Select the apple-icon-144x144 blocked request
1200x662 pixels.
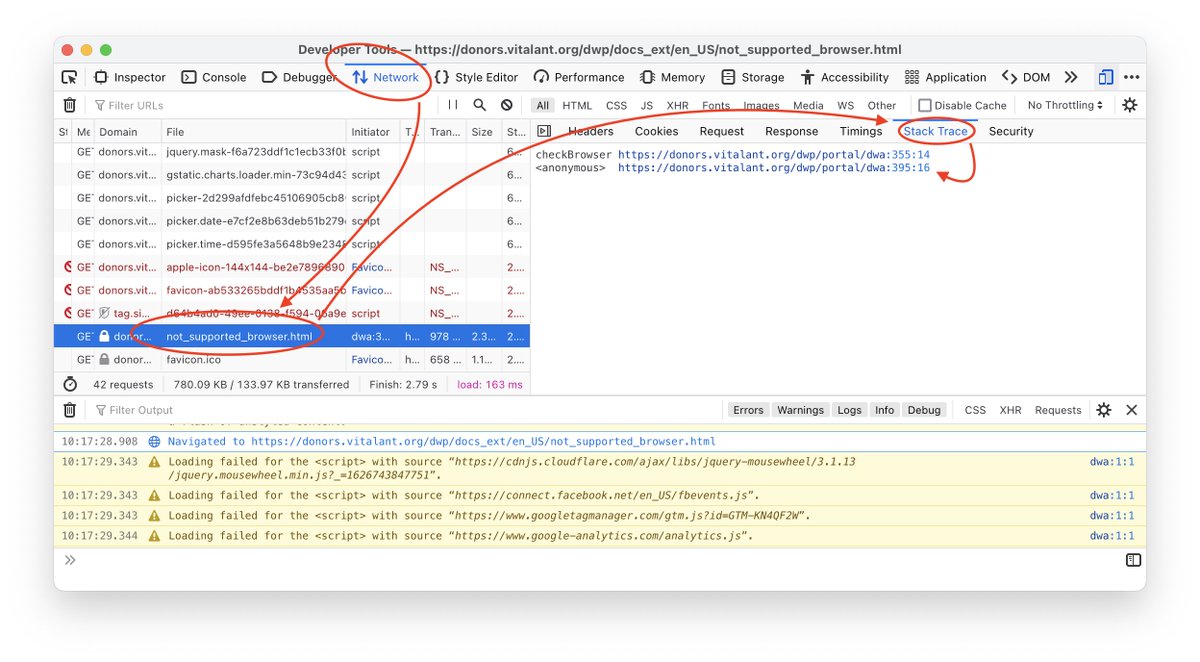point(292,267)
